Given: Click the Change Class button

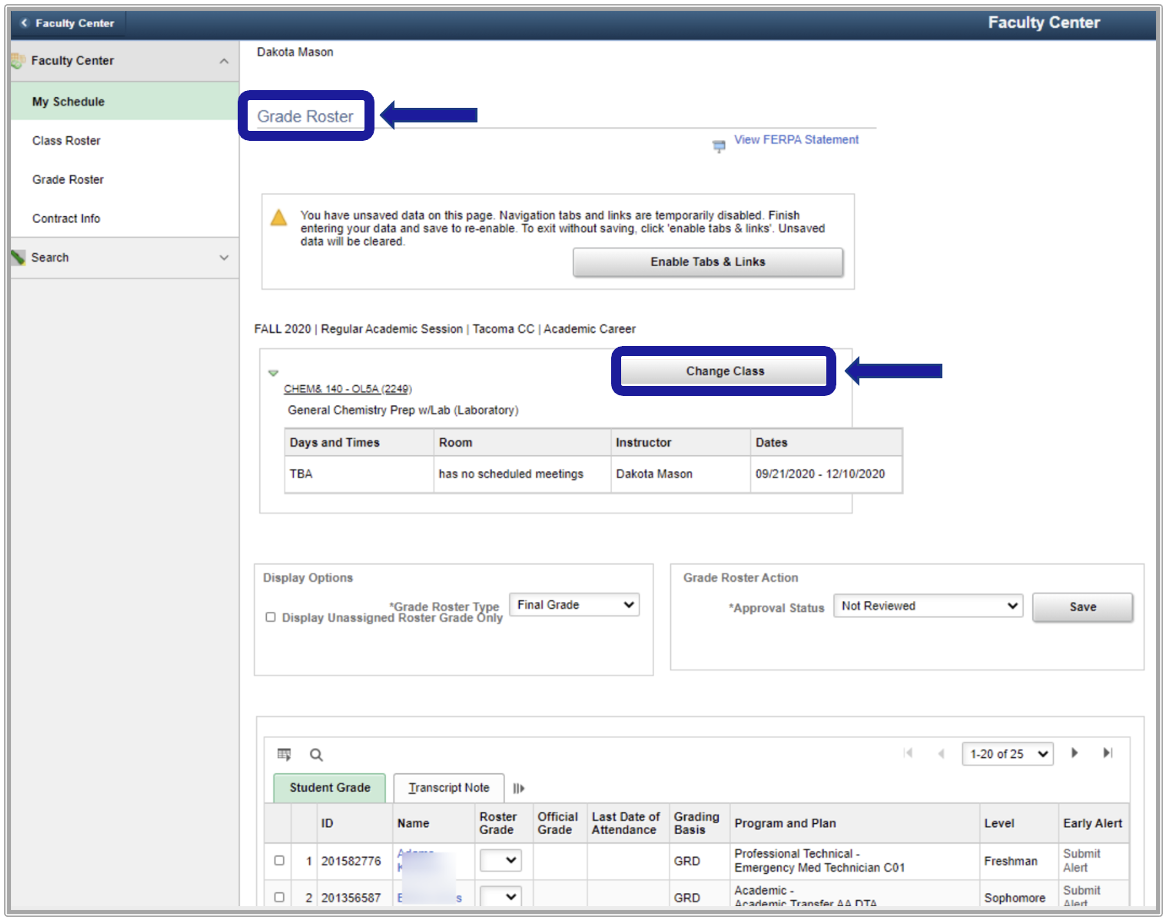Looking at the screenshot, I should pos(725,371).
